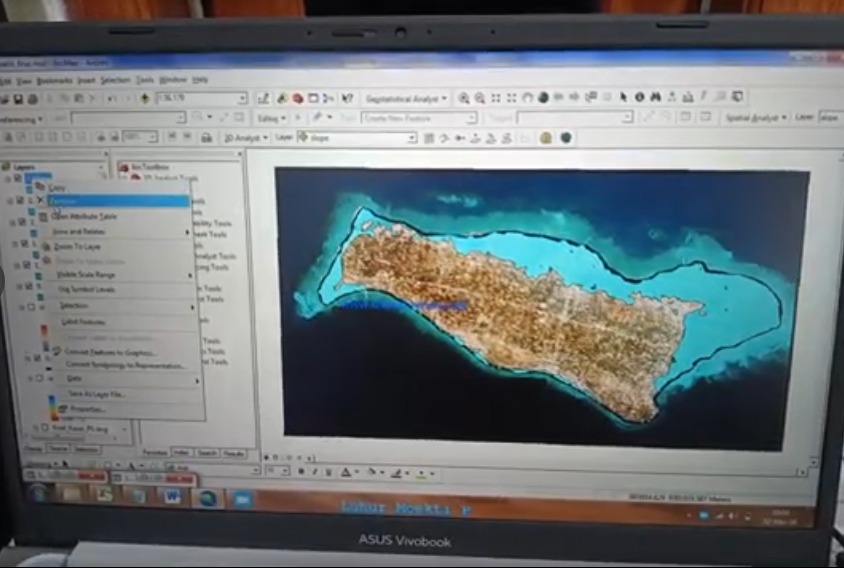Click the What's This help pointer
Screen dimensions: 844x568
[347, 98]
